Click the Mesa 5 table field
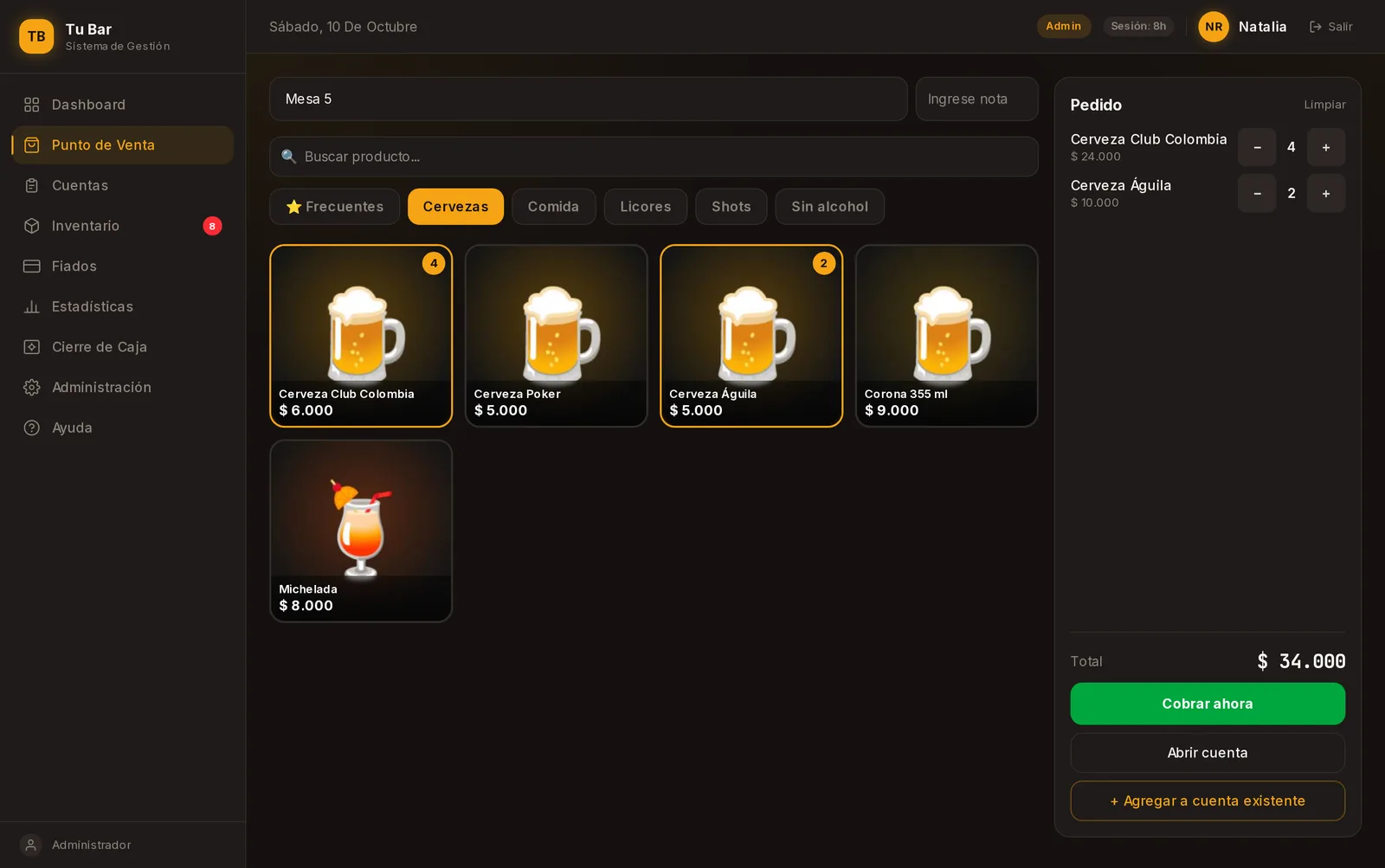The height and width of the screenshot is (868, 1385). (589, 99)
